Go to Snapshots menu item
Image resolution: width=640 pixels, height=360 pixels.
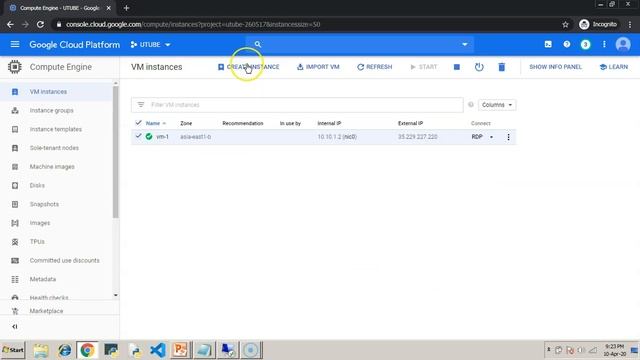point(44,204)
